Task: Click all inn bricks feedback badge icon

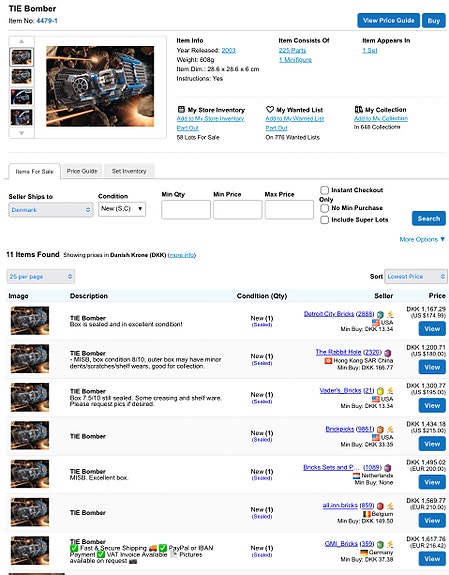Action: pyautogui.click(x=380, y=506)
